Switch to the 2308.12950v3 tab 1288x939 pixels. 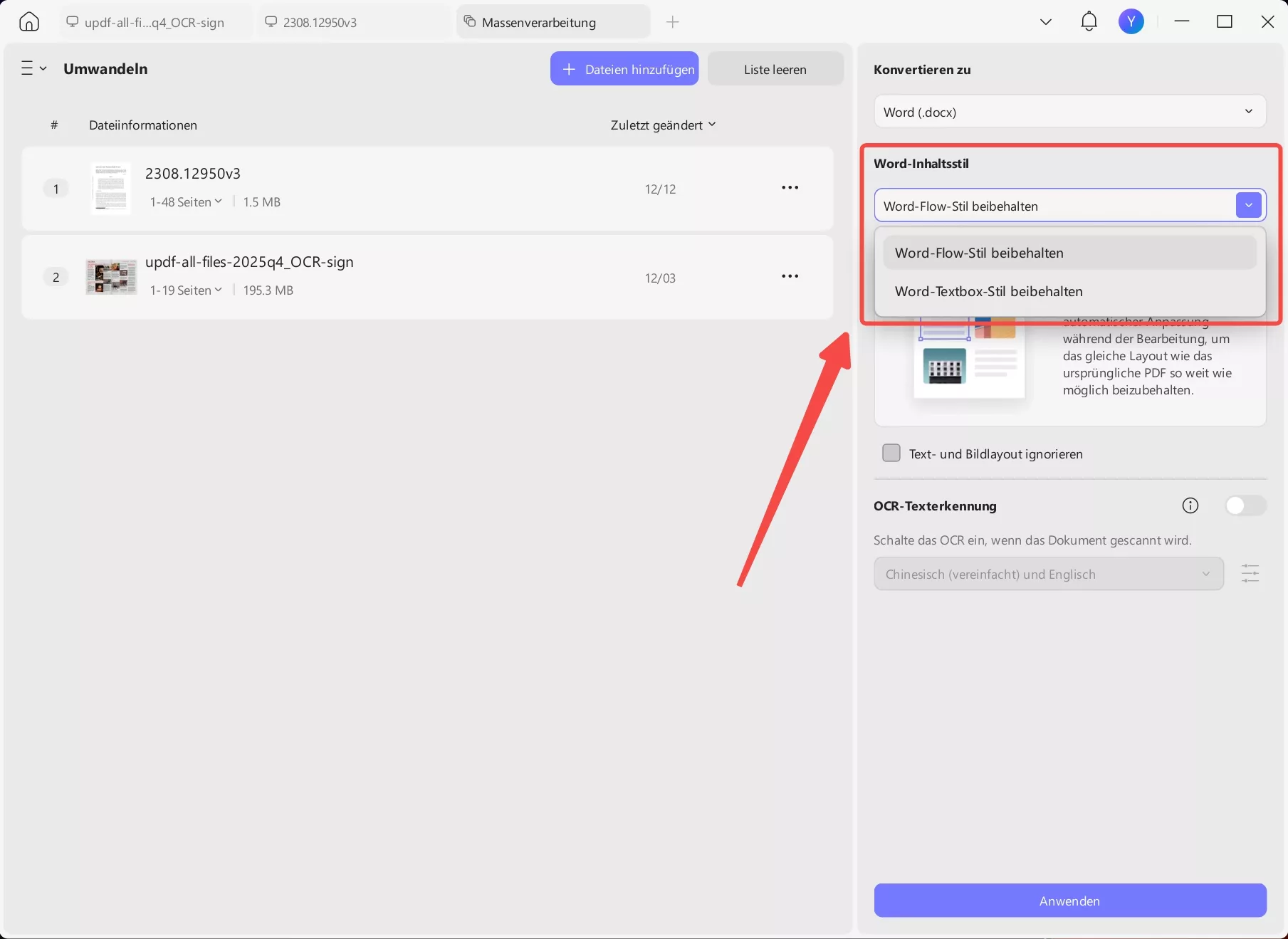point(320,22)
